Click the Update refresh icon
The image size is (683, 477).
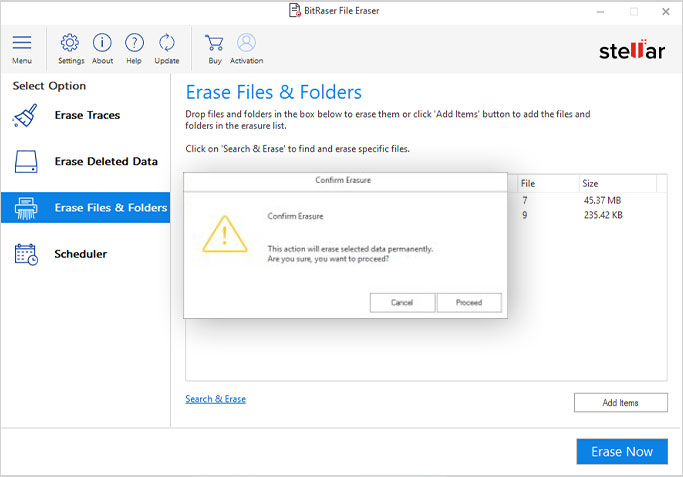(x=166, y=42)
